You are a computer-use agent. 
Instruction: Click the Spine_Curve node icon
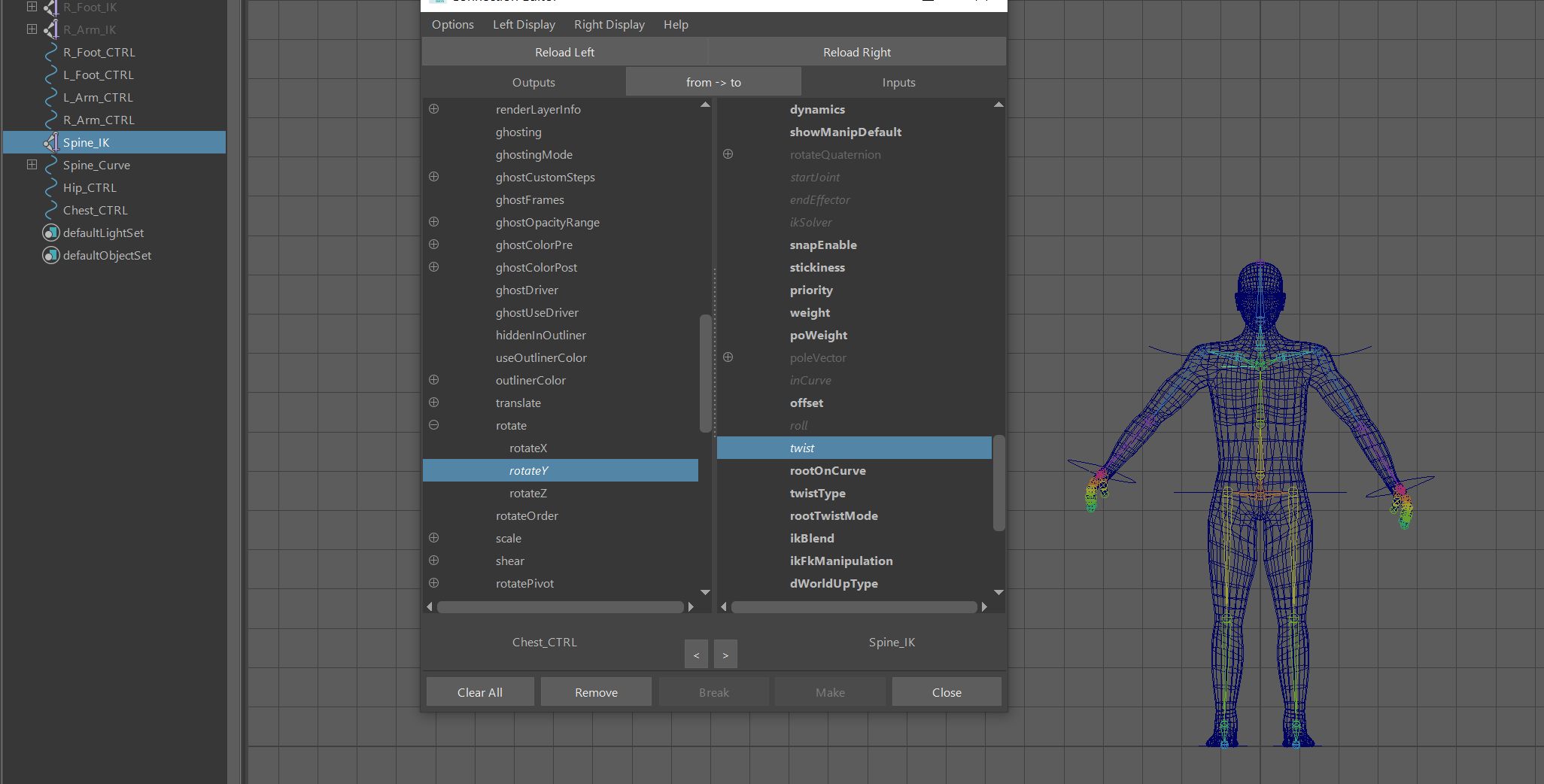click(50, 165)
